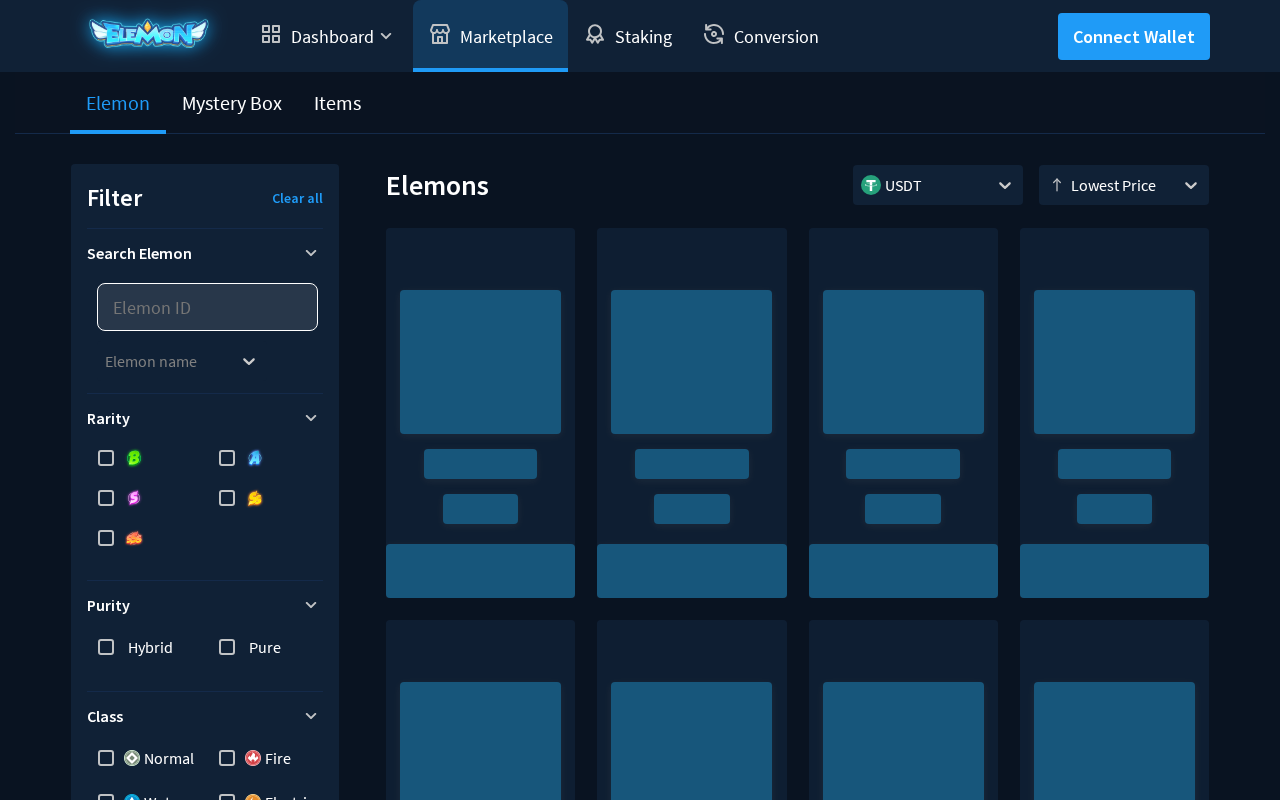Select the Pure purity checkbox

[227, 647]
